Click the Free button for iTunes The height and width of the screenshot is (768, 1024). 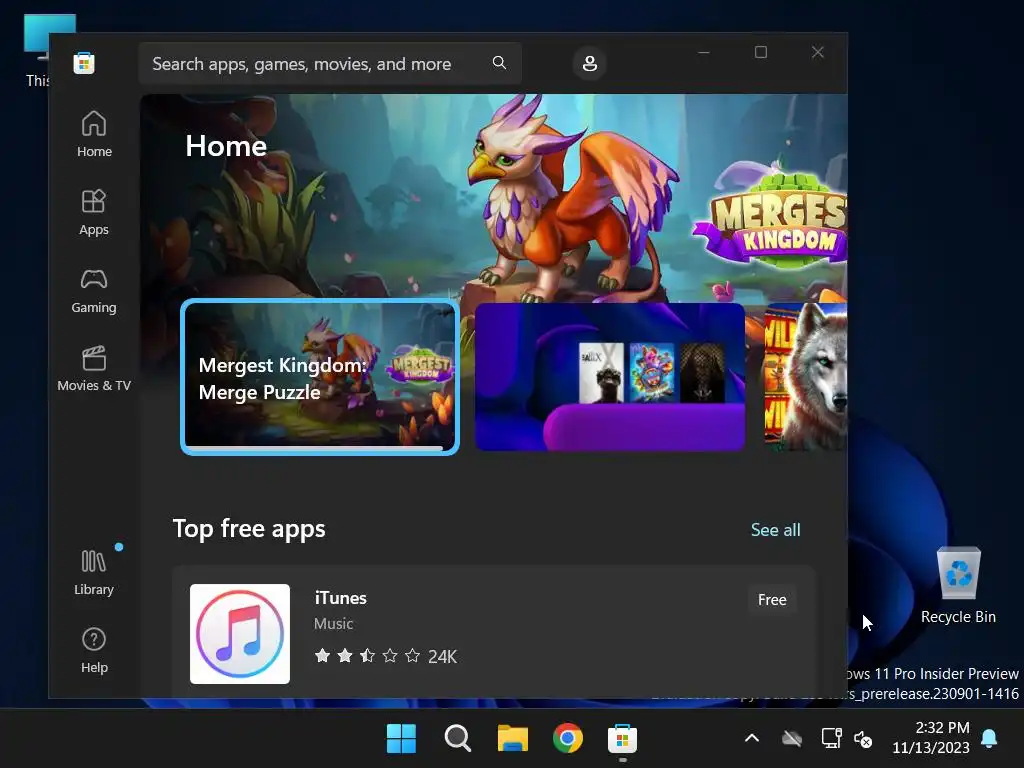[x=772, y=600]
